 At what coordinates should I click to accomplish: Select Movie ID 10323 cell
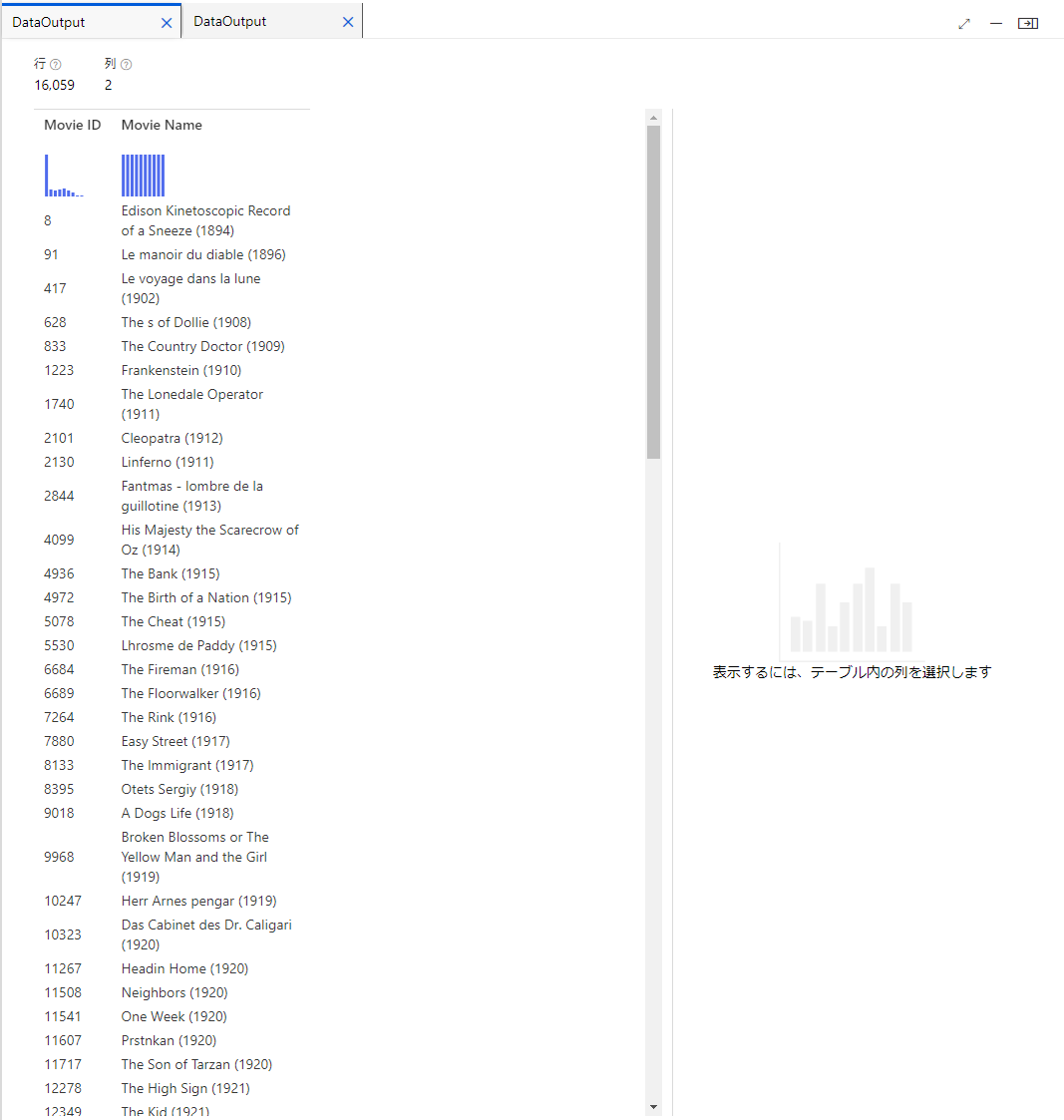pos(63,935)
